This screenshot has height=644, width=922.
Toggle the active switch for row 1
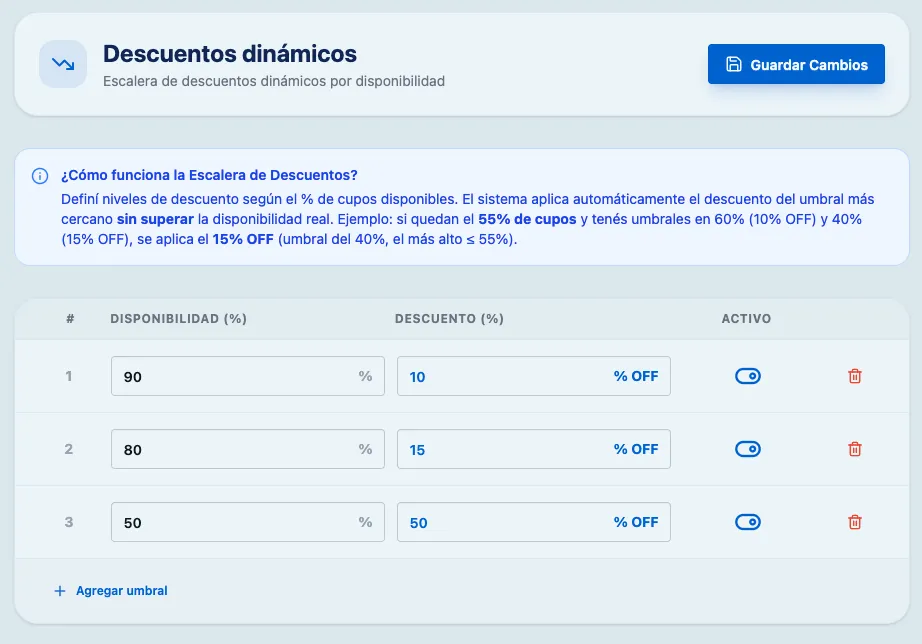coord(747,376)
